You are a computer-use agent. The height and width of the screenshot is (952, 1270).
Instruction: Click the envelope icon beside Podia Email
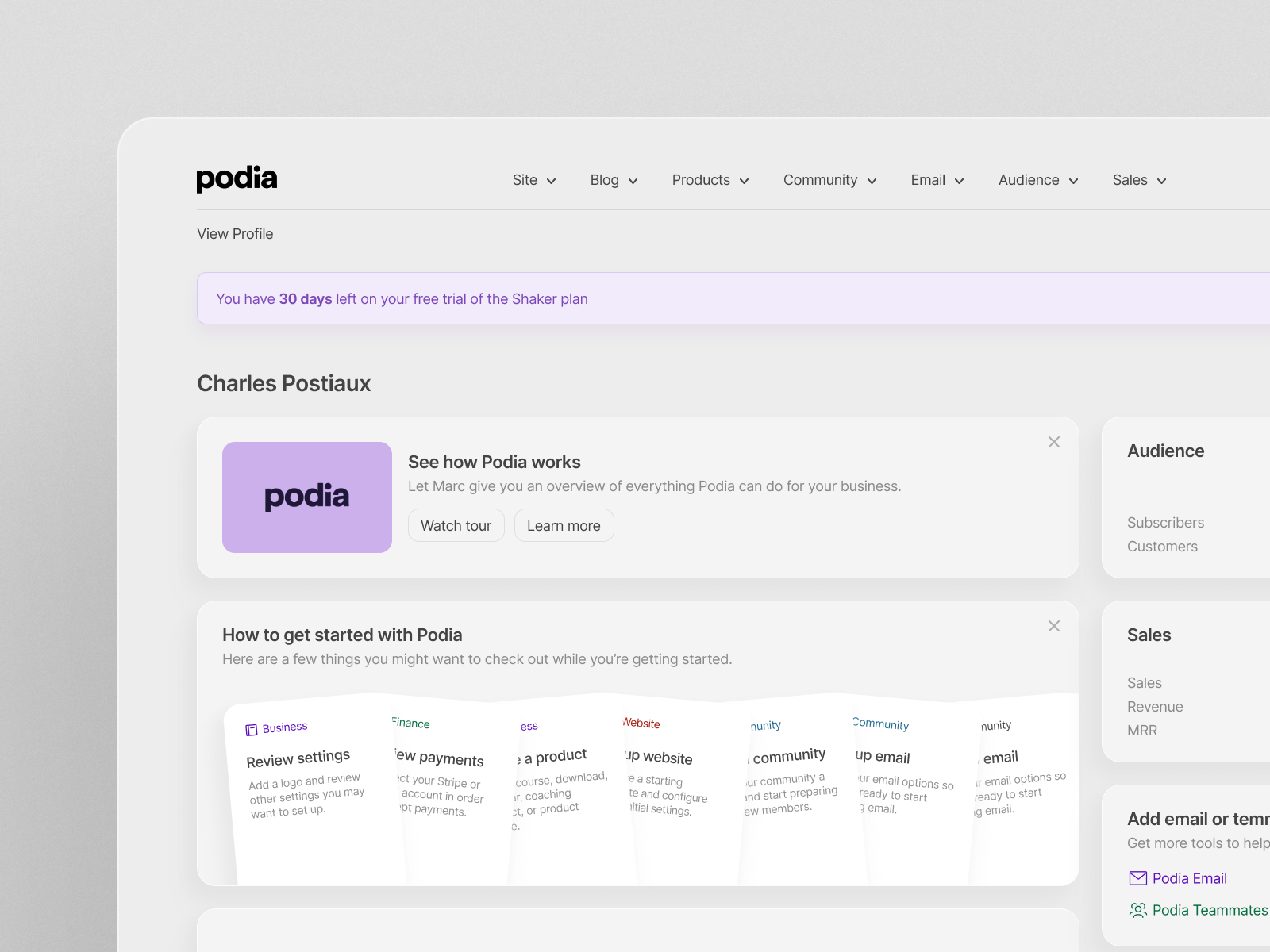click(x=1138, y=877)
